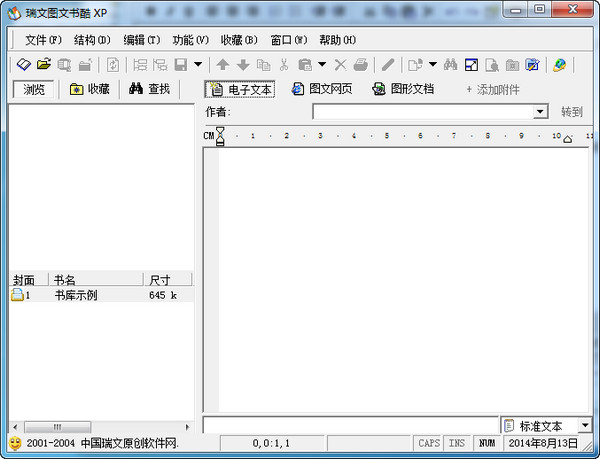600x459 pixels.
Task: Click the fullscreen window icon in toolbar
Action: point(471,65)
